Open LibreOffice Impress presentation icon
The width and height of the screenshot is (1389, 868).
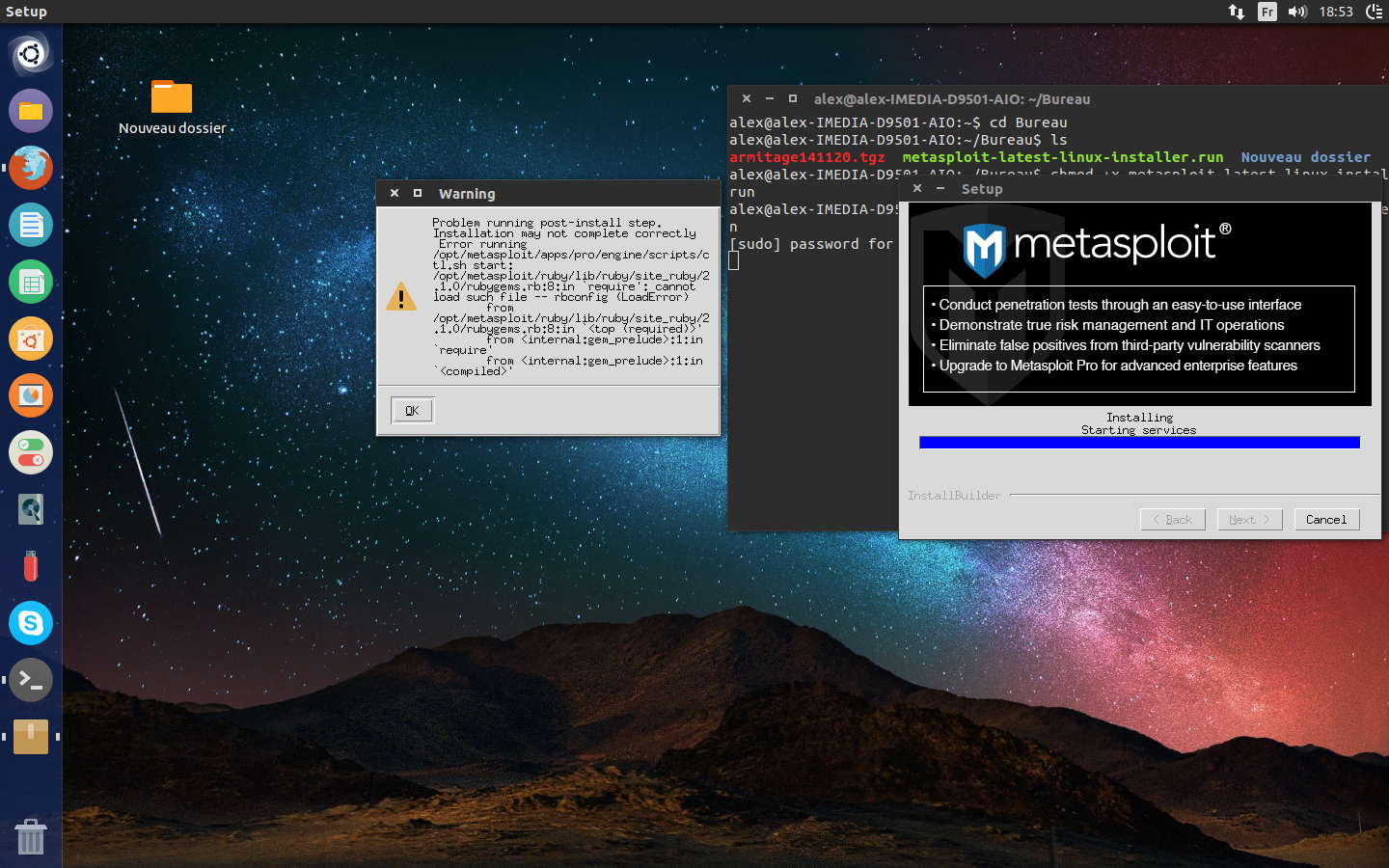tap(31, 395)
